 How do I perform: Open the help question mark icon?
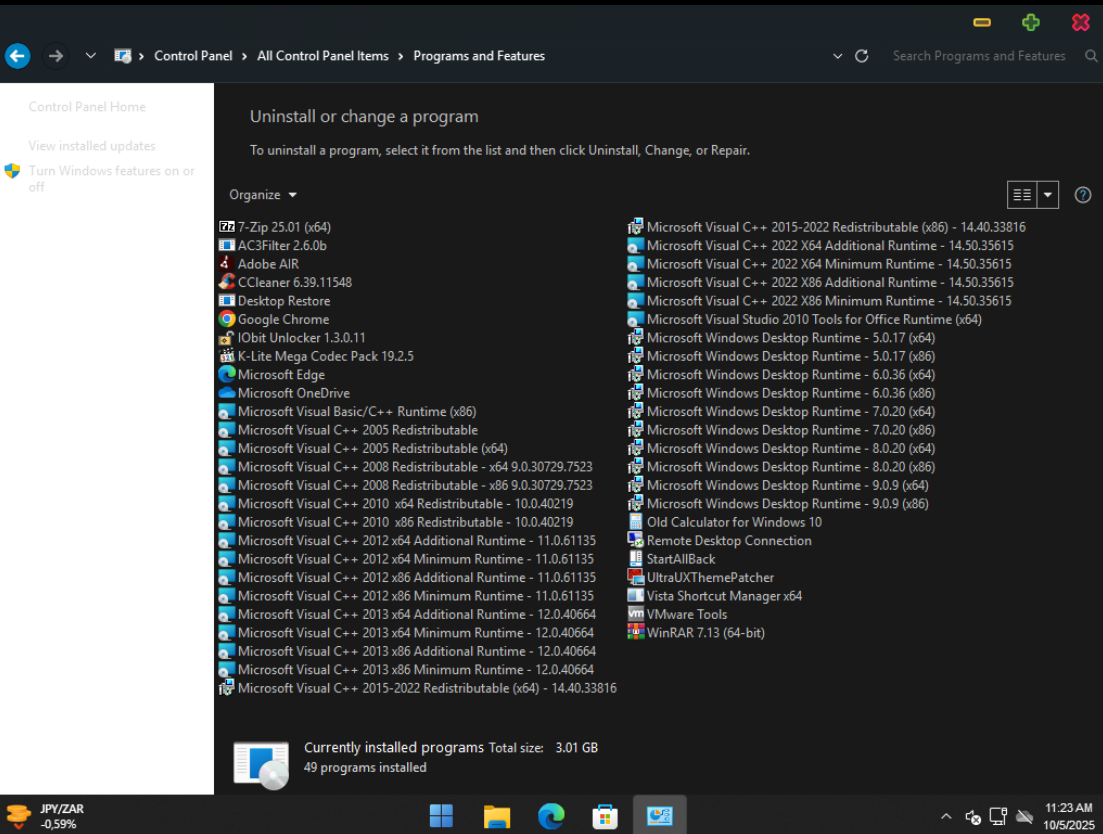point(1082,195)
